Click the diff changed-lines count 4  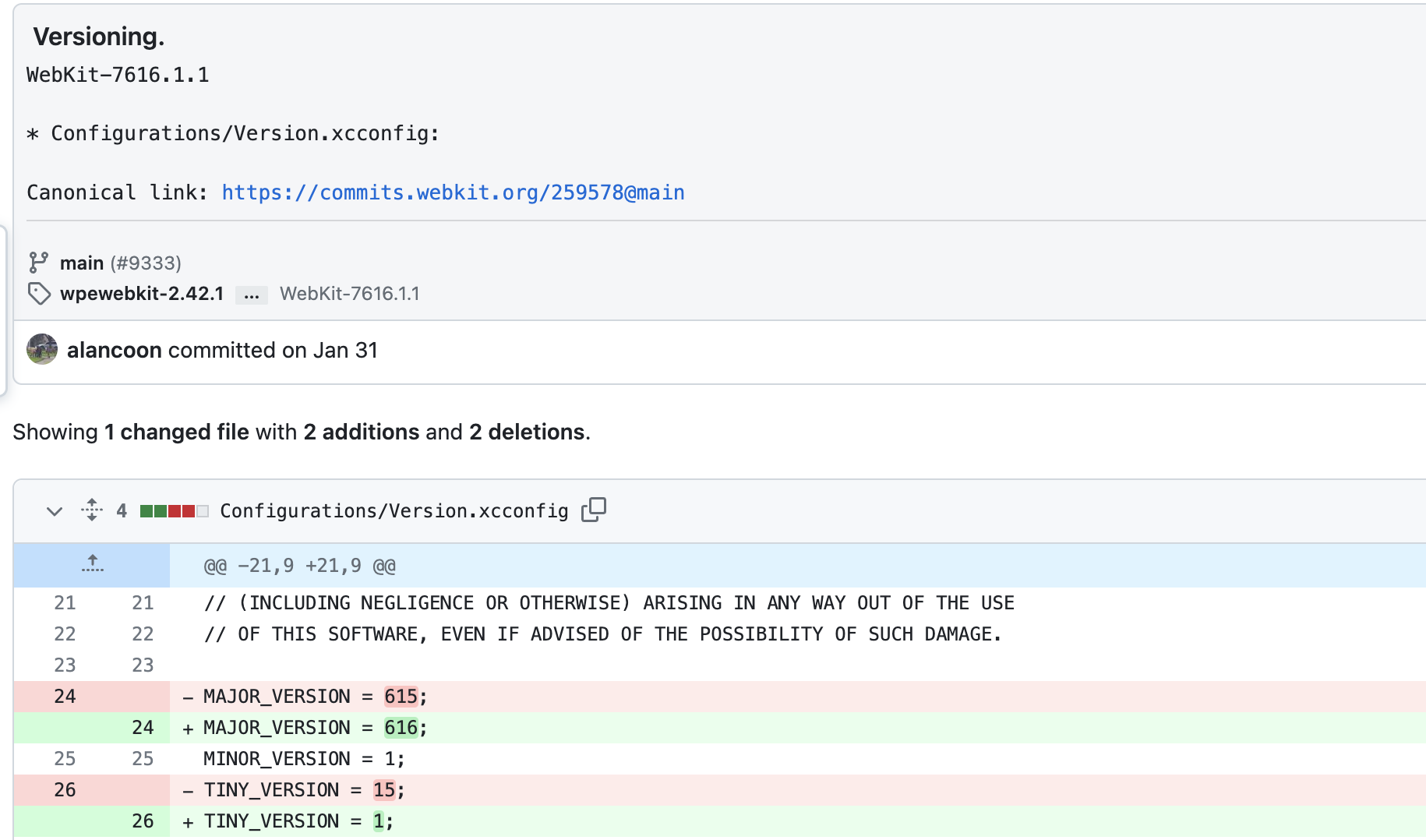pos(122,511)
